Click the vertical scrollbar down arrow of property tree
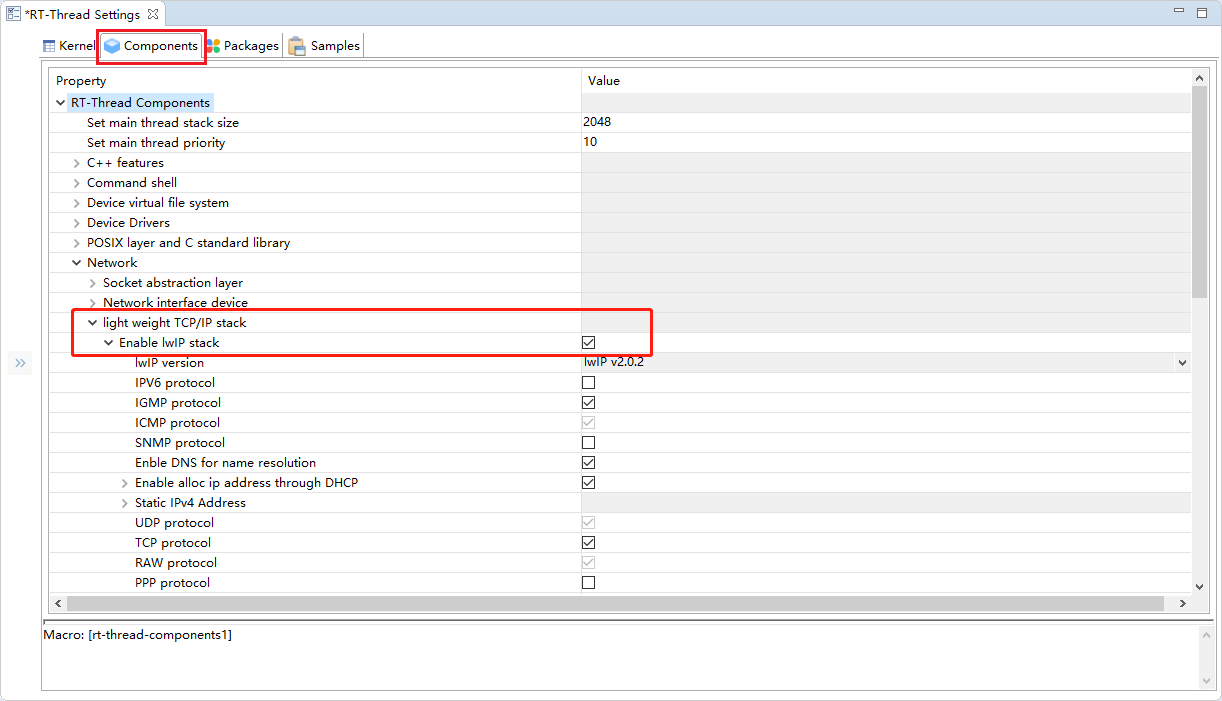Viewport: 1222px width, 701px height. click(x=1200, y=587)
